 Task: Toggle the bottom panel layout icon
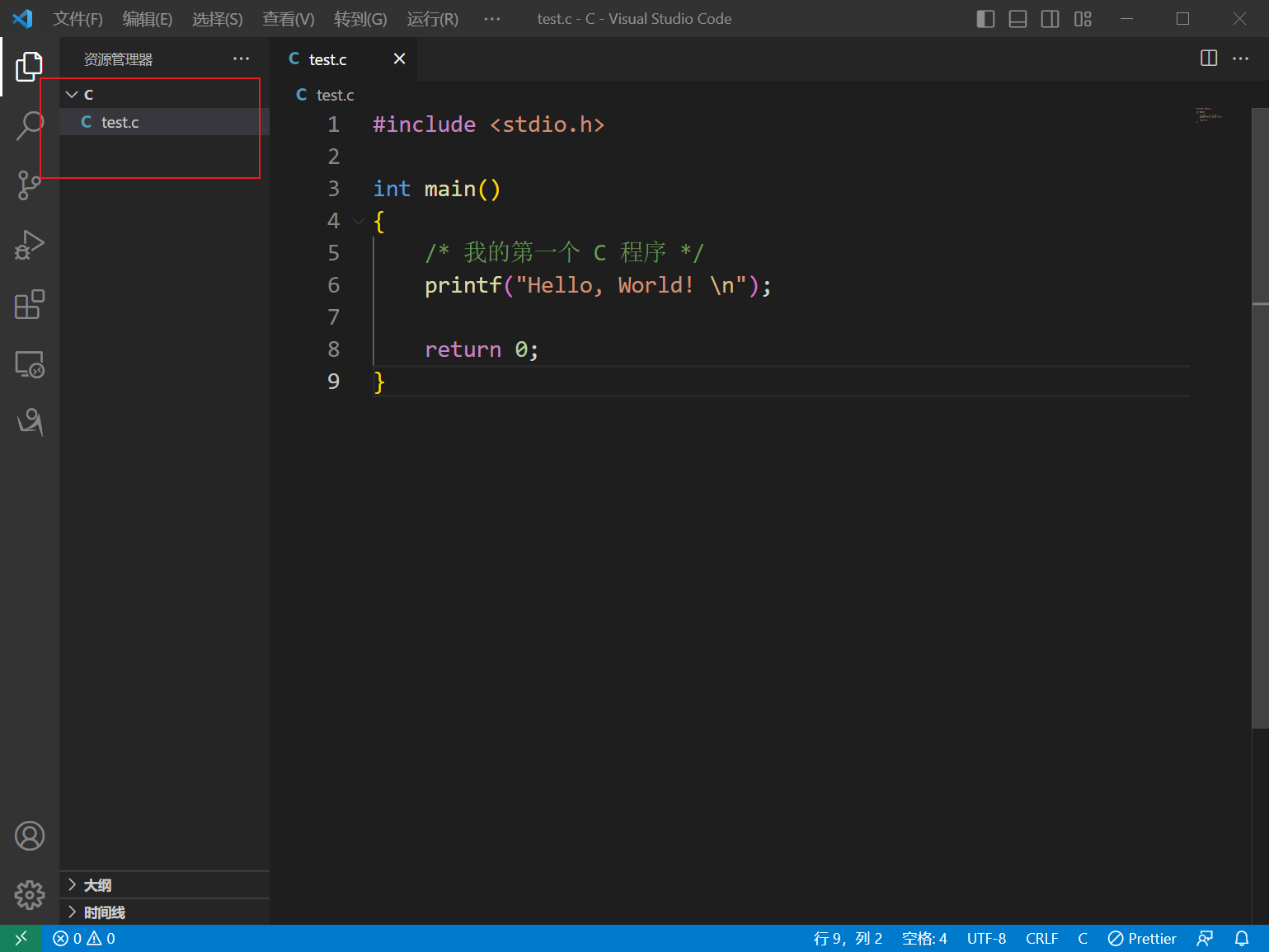pos(1018,19)
